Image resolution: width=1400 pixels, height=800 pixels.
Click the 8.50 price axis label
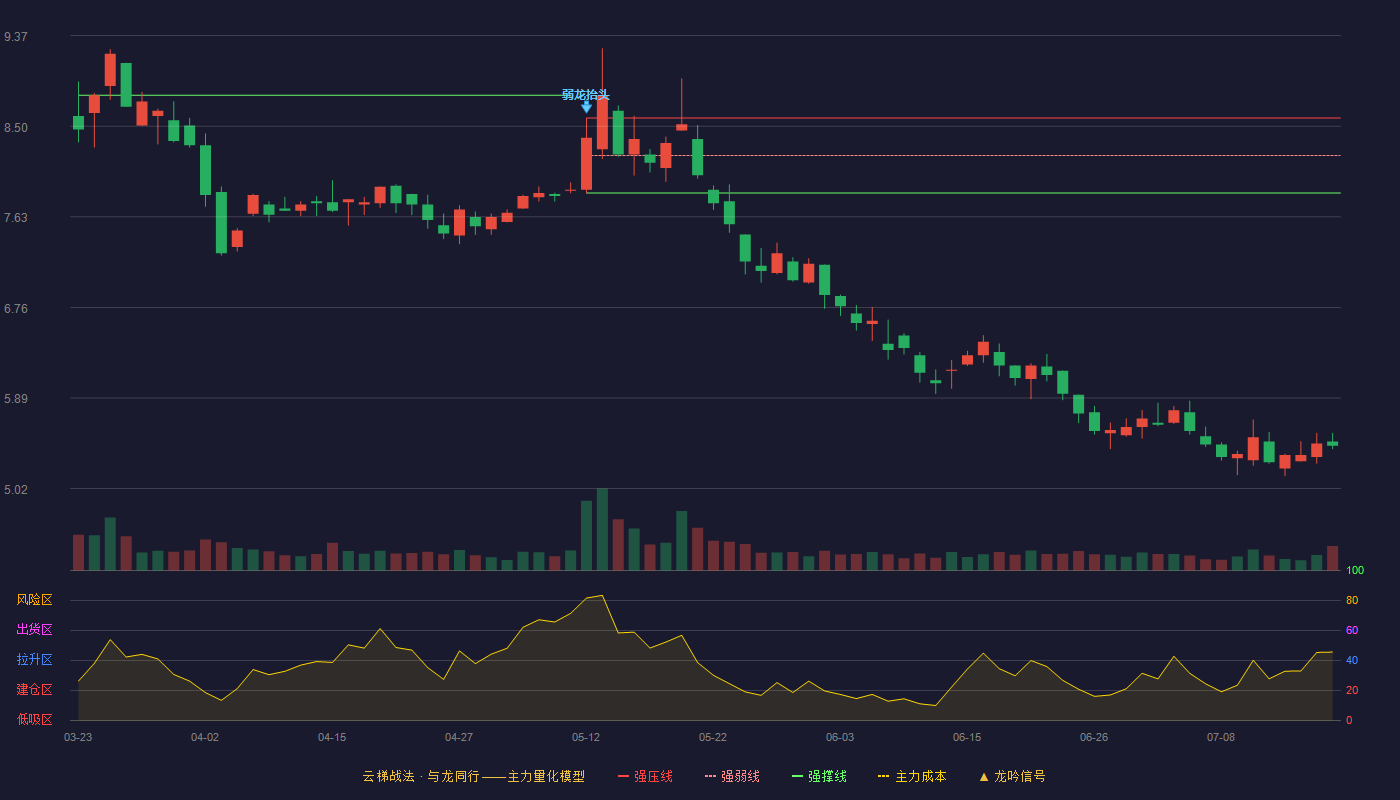pos(16,128)
